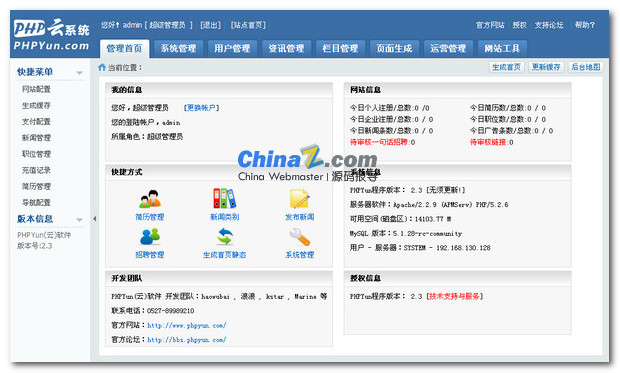Click the 快捷方式 panel header
Viewport: 620px width, 373px height.
[x=219, y=172]
